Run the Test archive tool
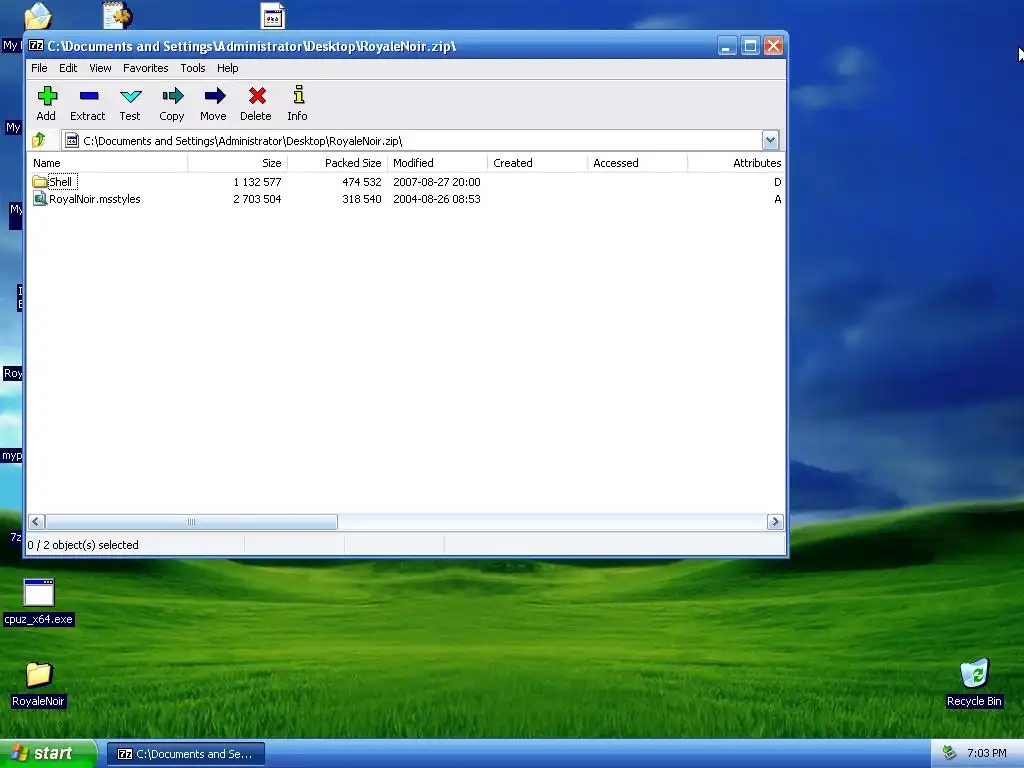Viewport: 1024px width, 768px height. (131, 97)
